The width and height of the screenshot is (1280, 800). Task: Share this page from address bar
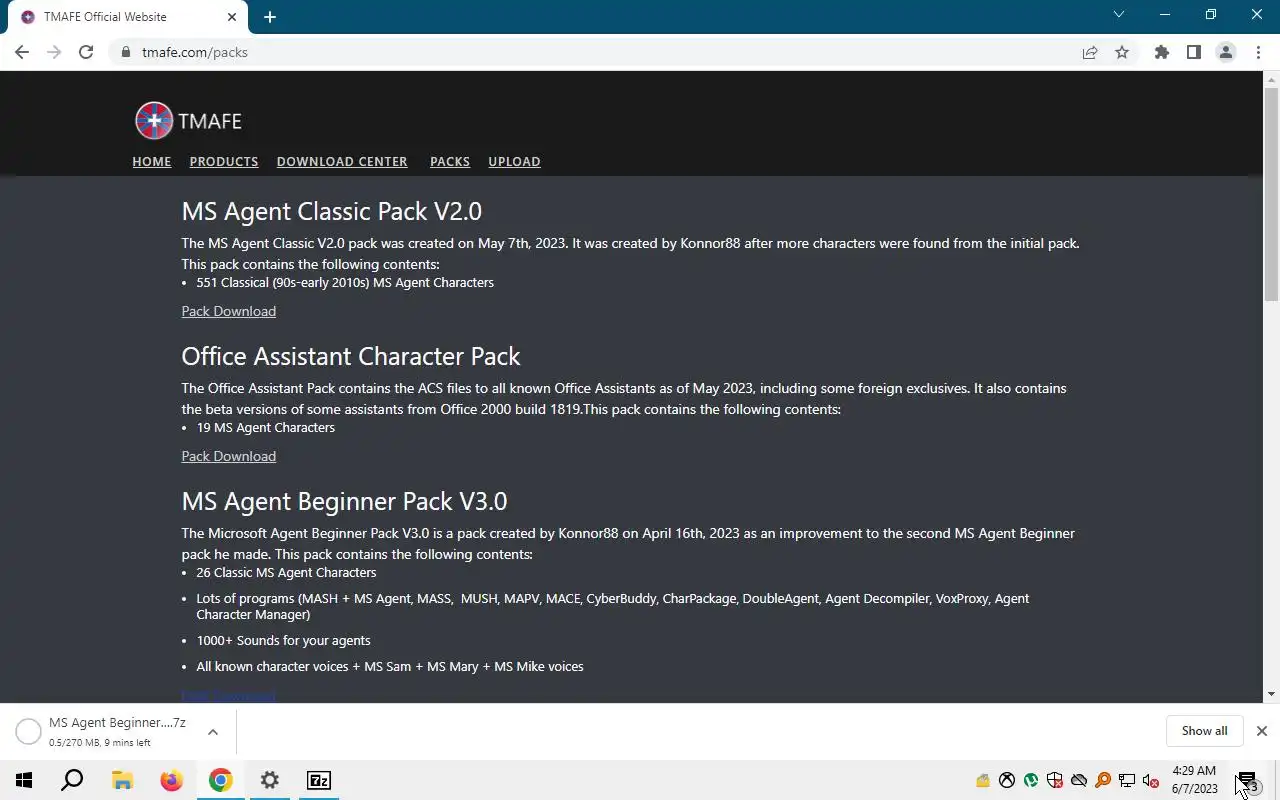point(1090,52)
